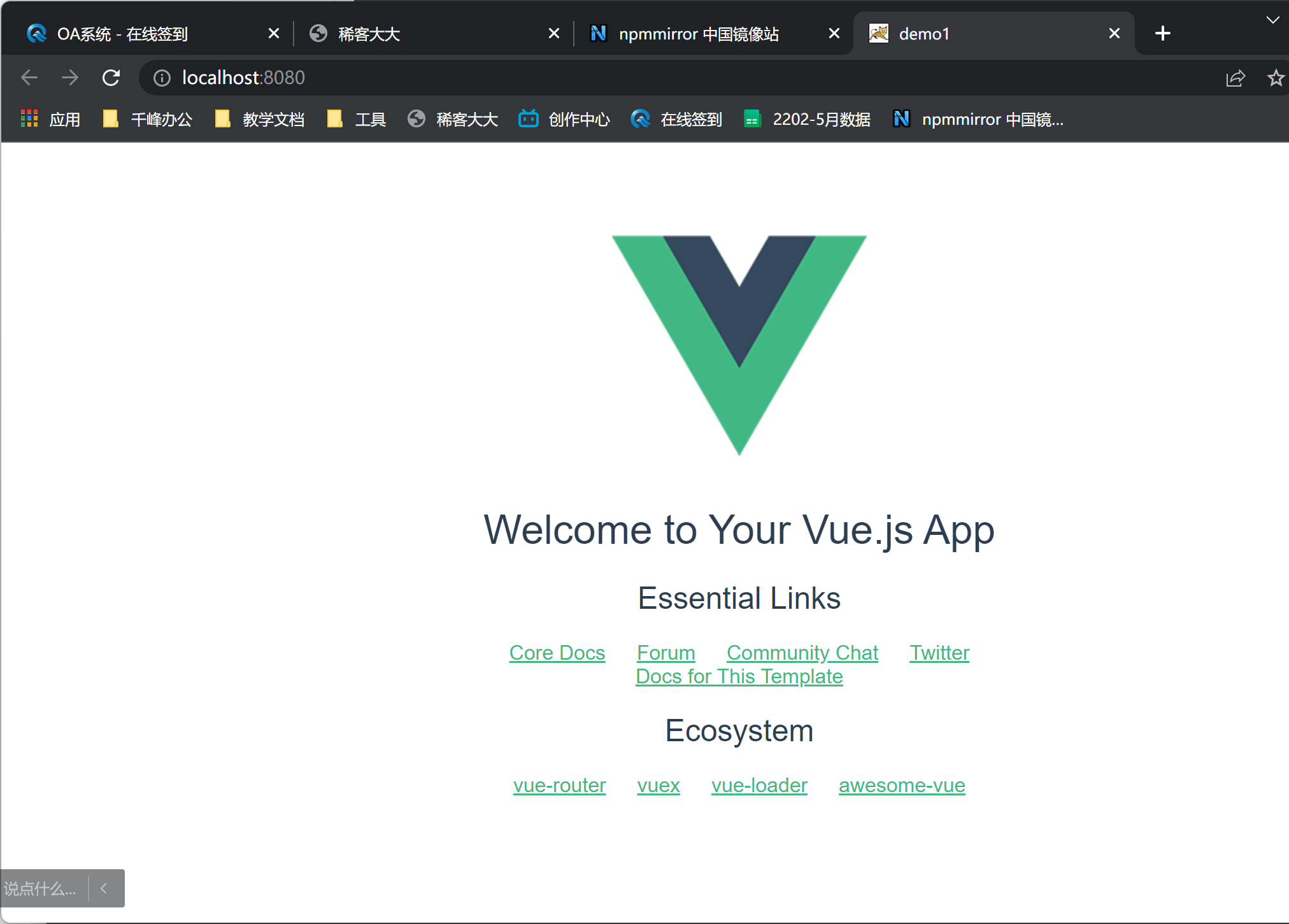1289x924 pixels.
Task: Click the Essential Links heading
Action: 739,599
